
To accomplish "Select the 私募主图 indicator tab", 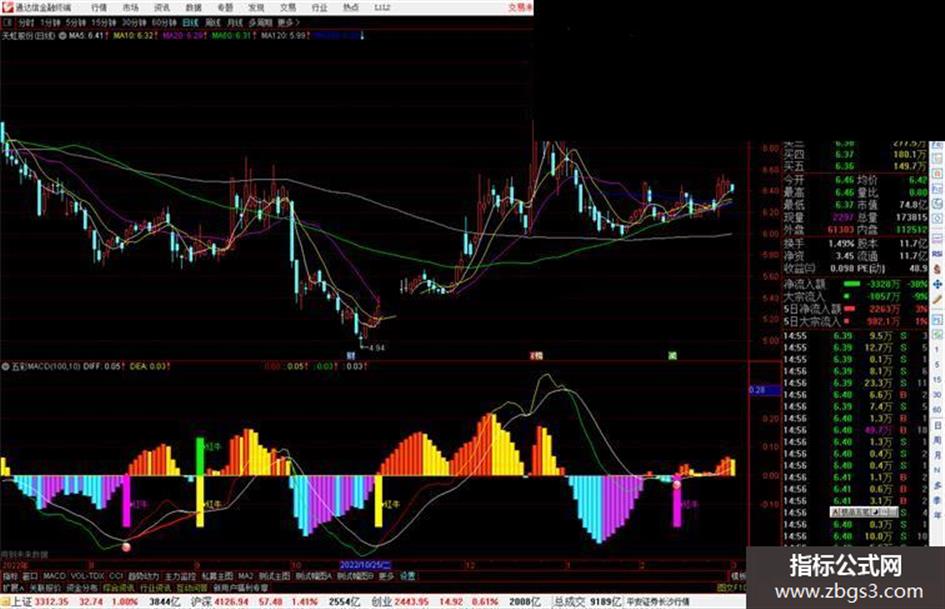I will [217, 576].
